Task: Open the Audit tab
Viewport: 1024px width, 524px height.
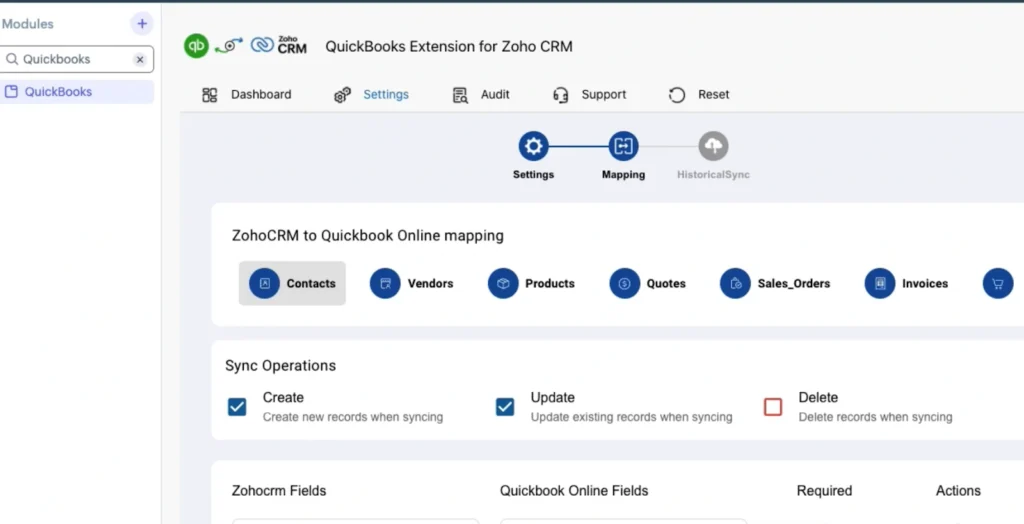Action: coord(481,95)
